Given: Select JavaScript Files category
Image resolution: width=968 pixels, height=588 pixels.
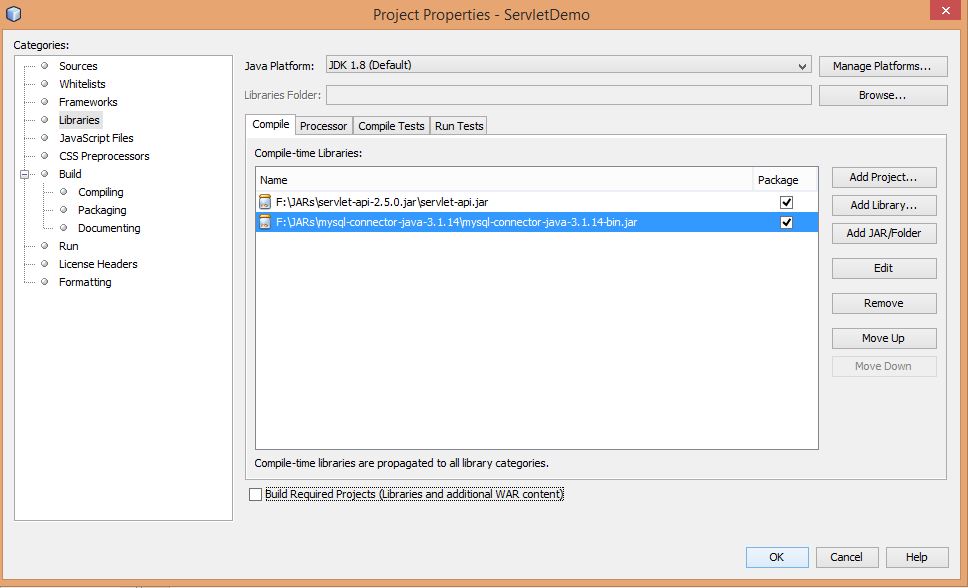Looking at the screenshot, I should pyautogui.click(x=96, y=138).
